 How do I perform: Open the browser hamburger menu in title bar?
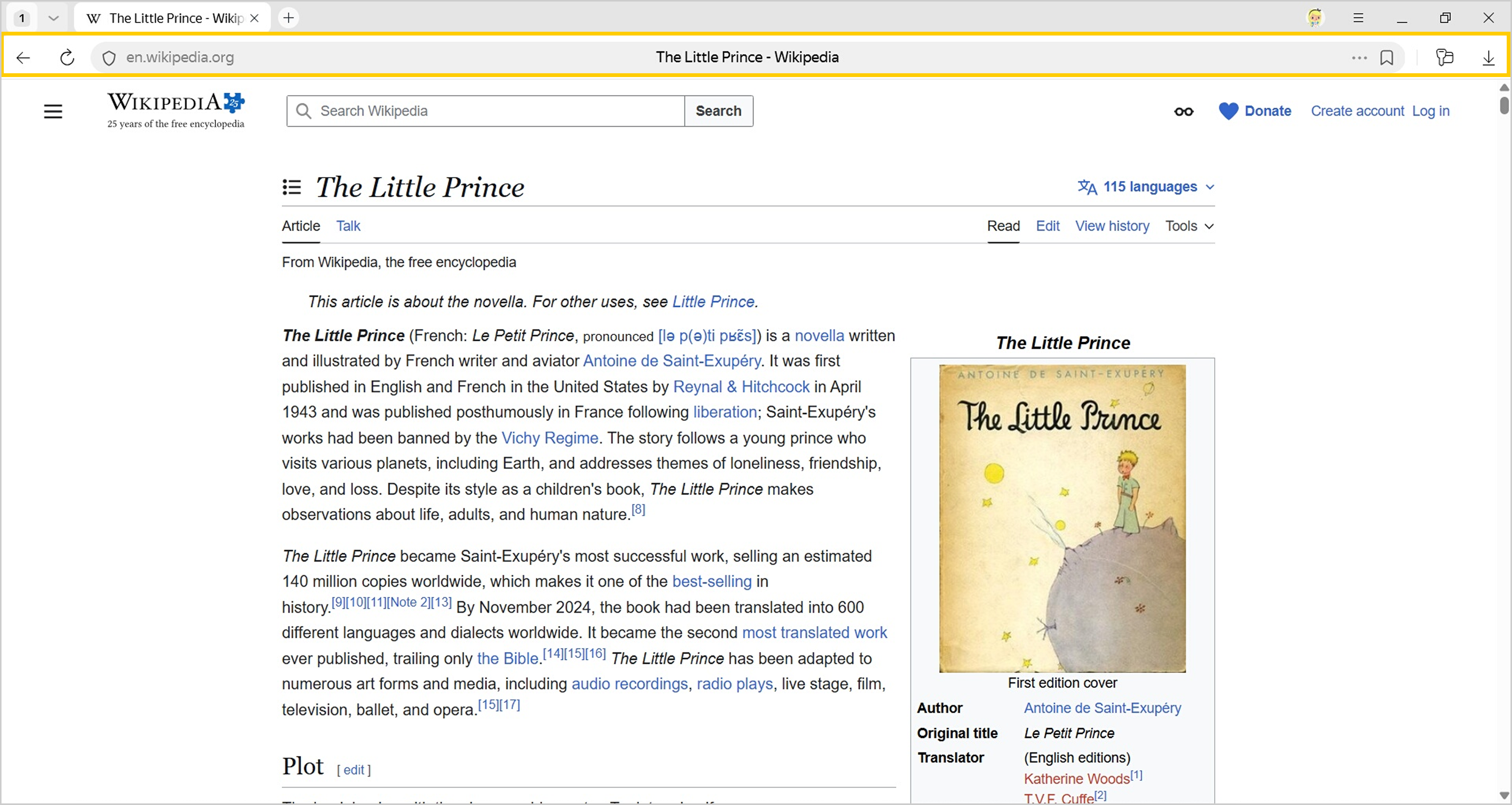coord(1358,18)
